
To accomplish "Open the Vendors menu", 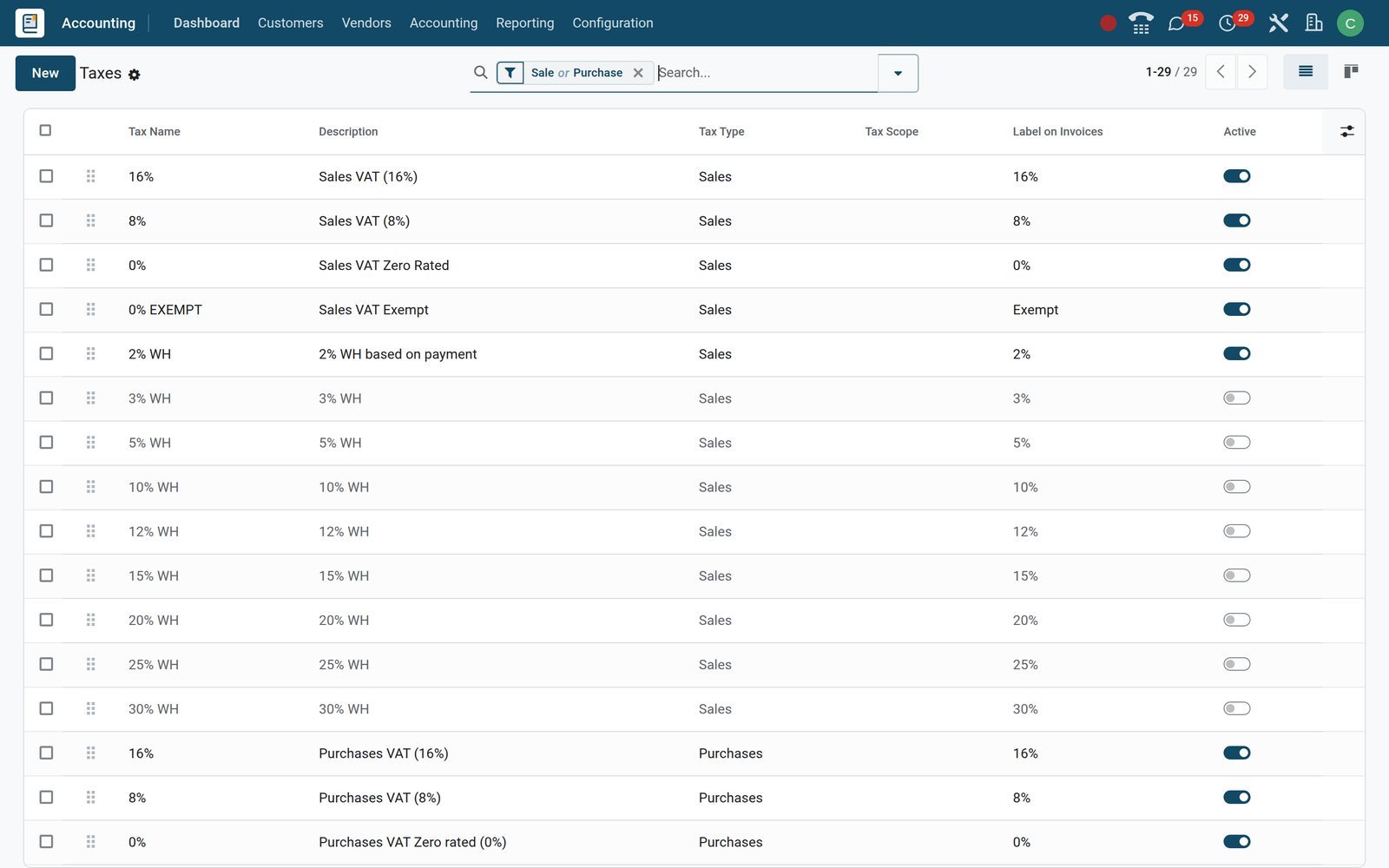I will (366, 23).
